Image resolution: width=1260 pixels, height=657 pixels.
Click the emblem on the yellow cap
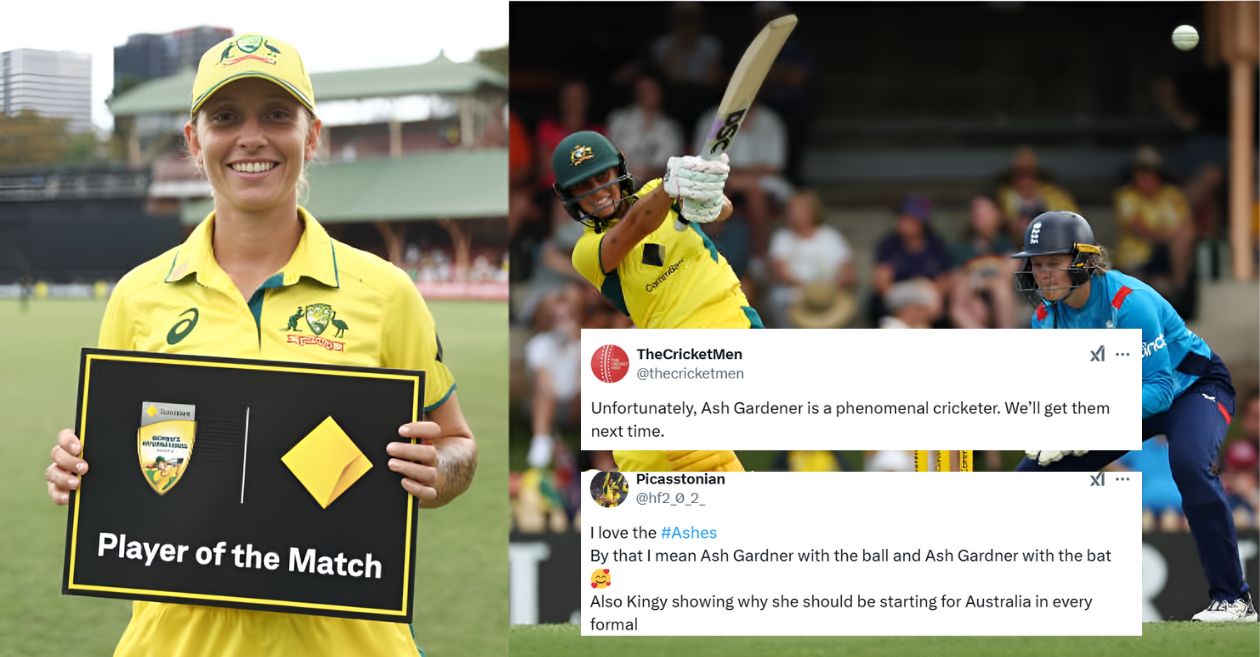click(251, 50)
